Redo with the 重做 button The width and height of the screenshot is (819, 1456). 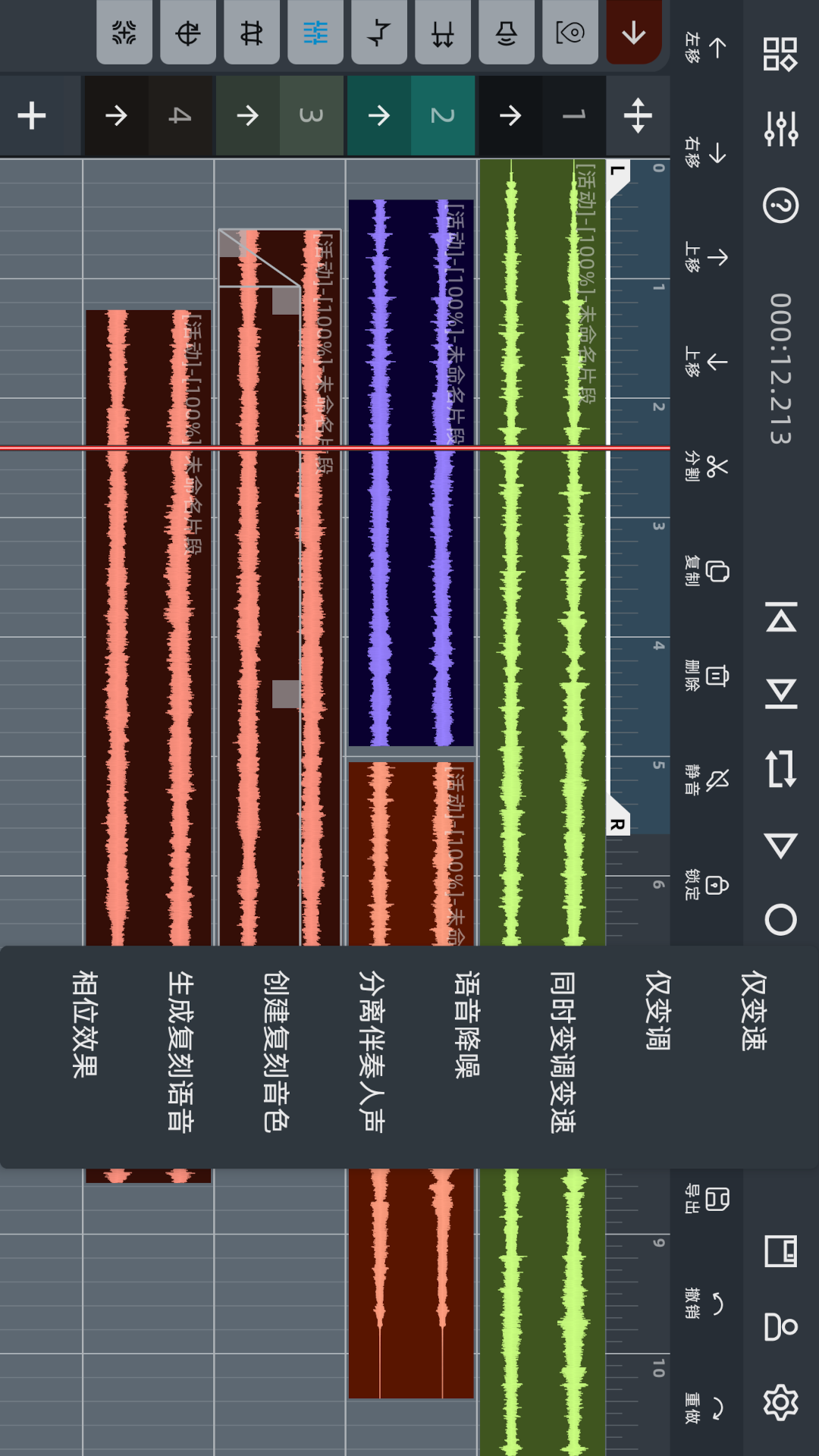(706, 1408)
